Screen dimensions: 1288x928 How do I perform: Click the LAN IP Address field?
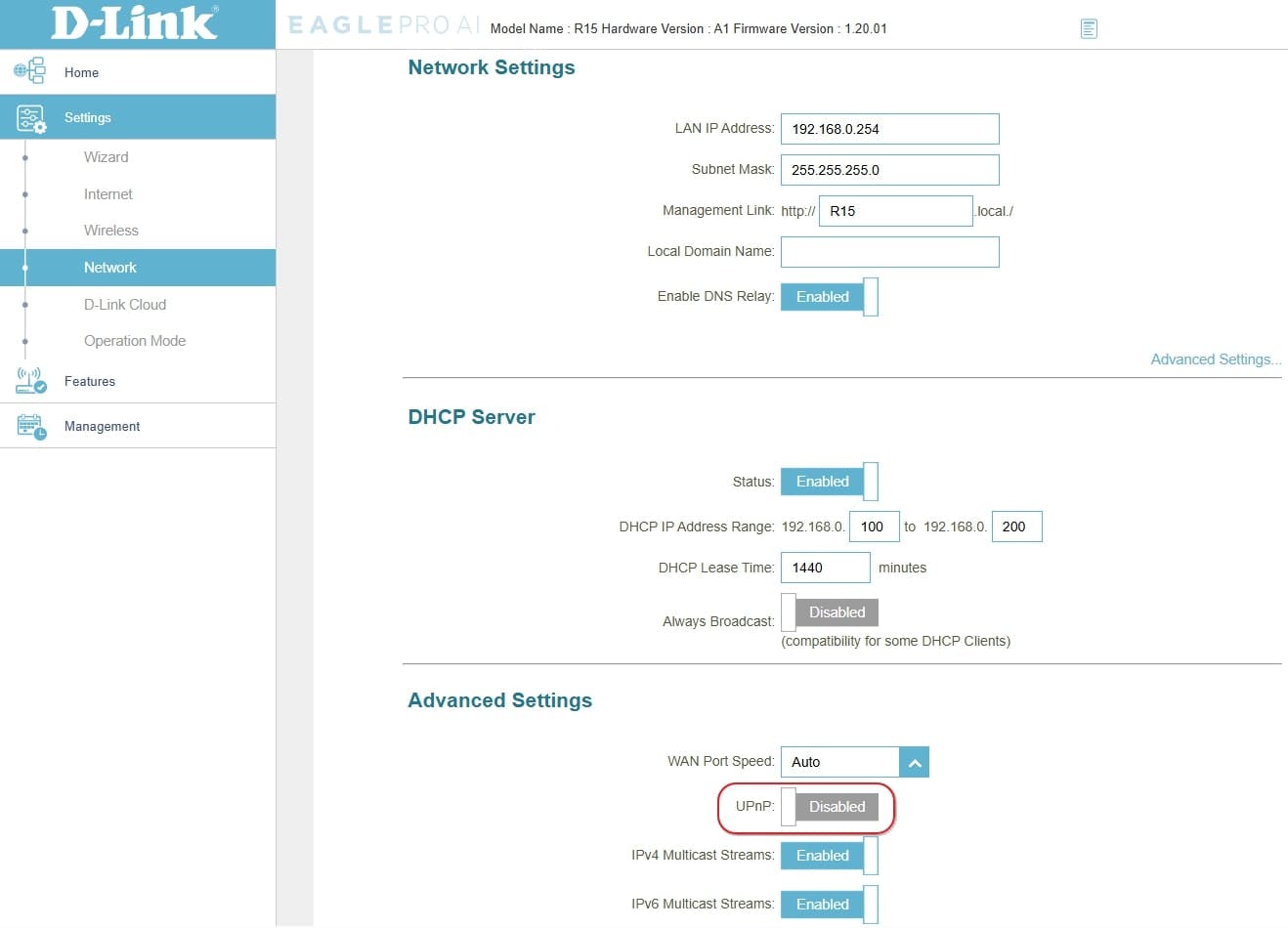tap(890, 129)
